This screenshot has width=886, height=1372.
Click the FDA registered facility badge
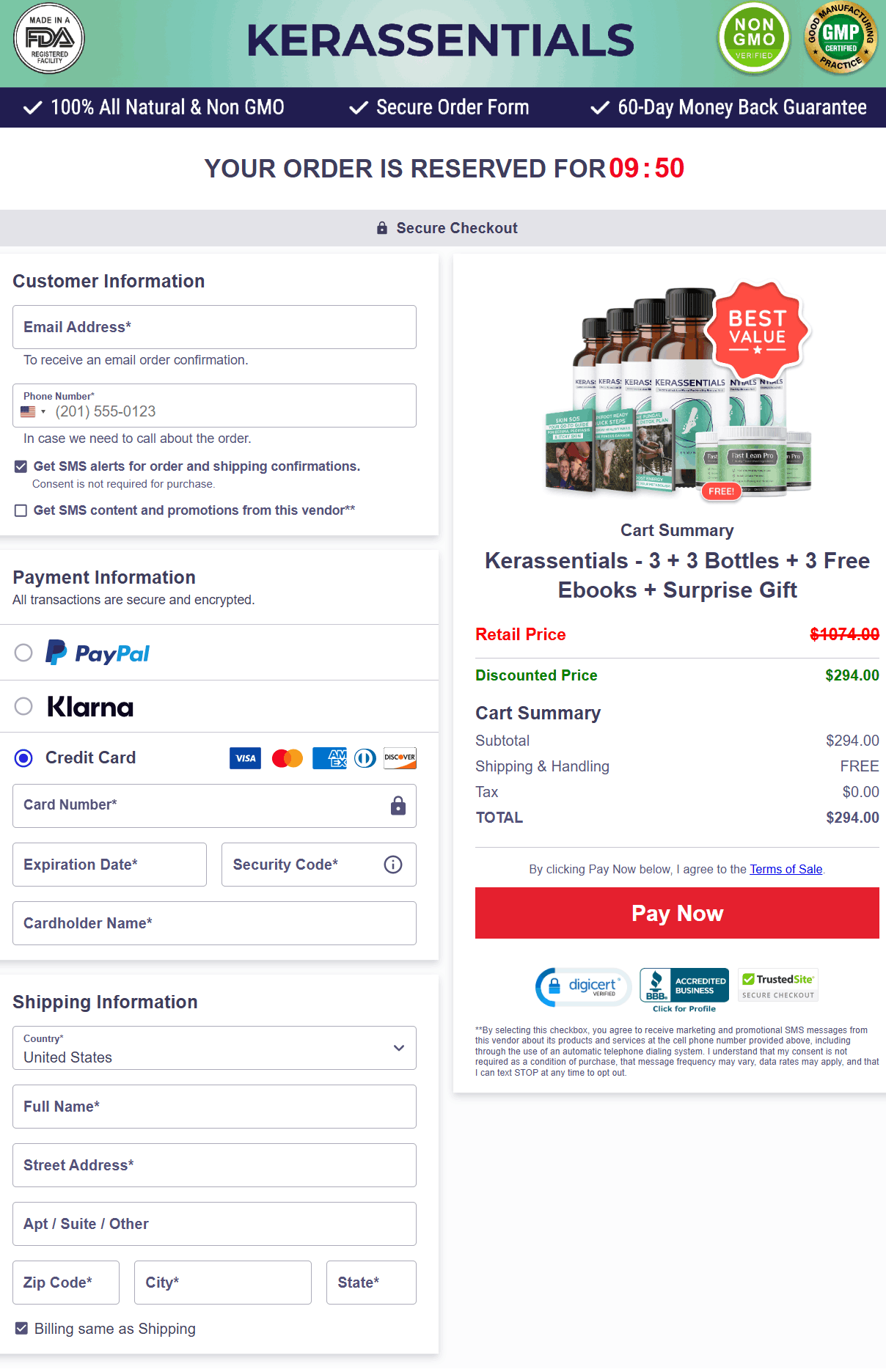point(49,39)
